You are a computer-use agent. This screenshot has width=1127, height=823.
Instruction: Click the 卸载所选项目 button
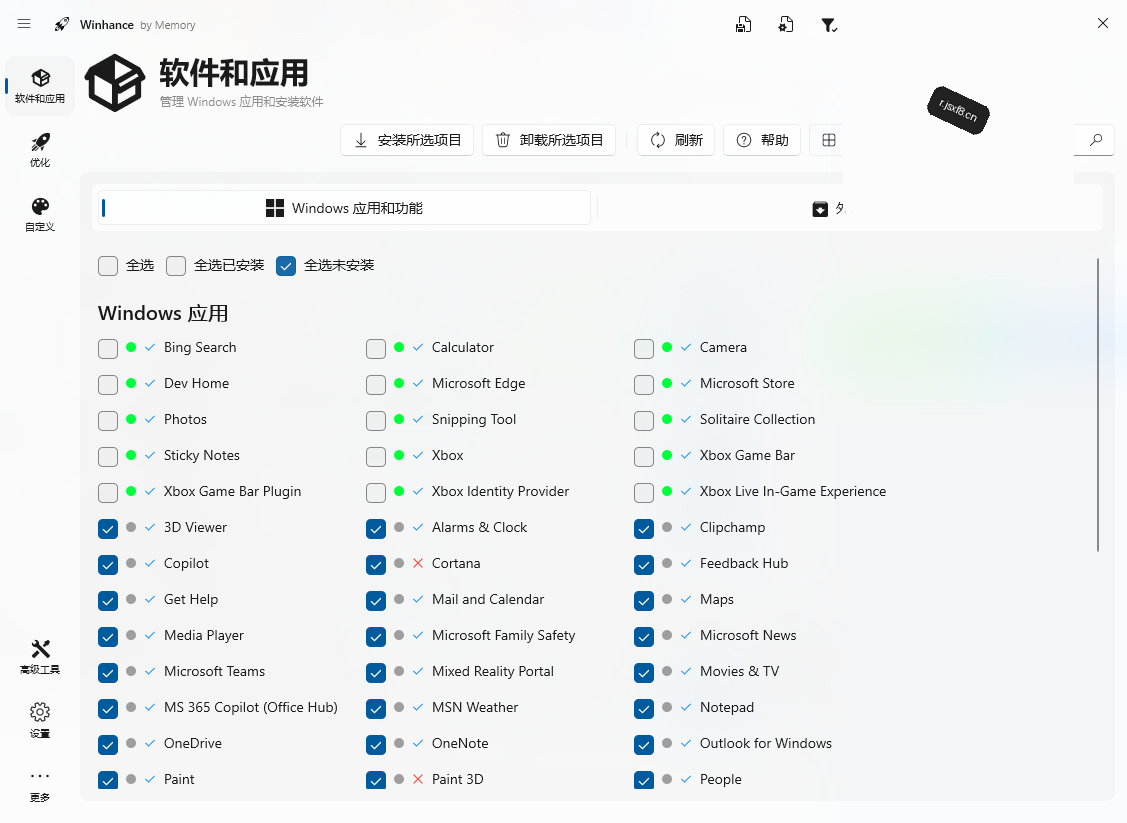point(549,140)
